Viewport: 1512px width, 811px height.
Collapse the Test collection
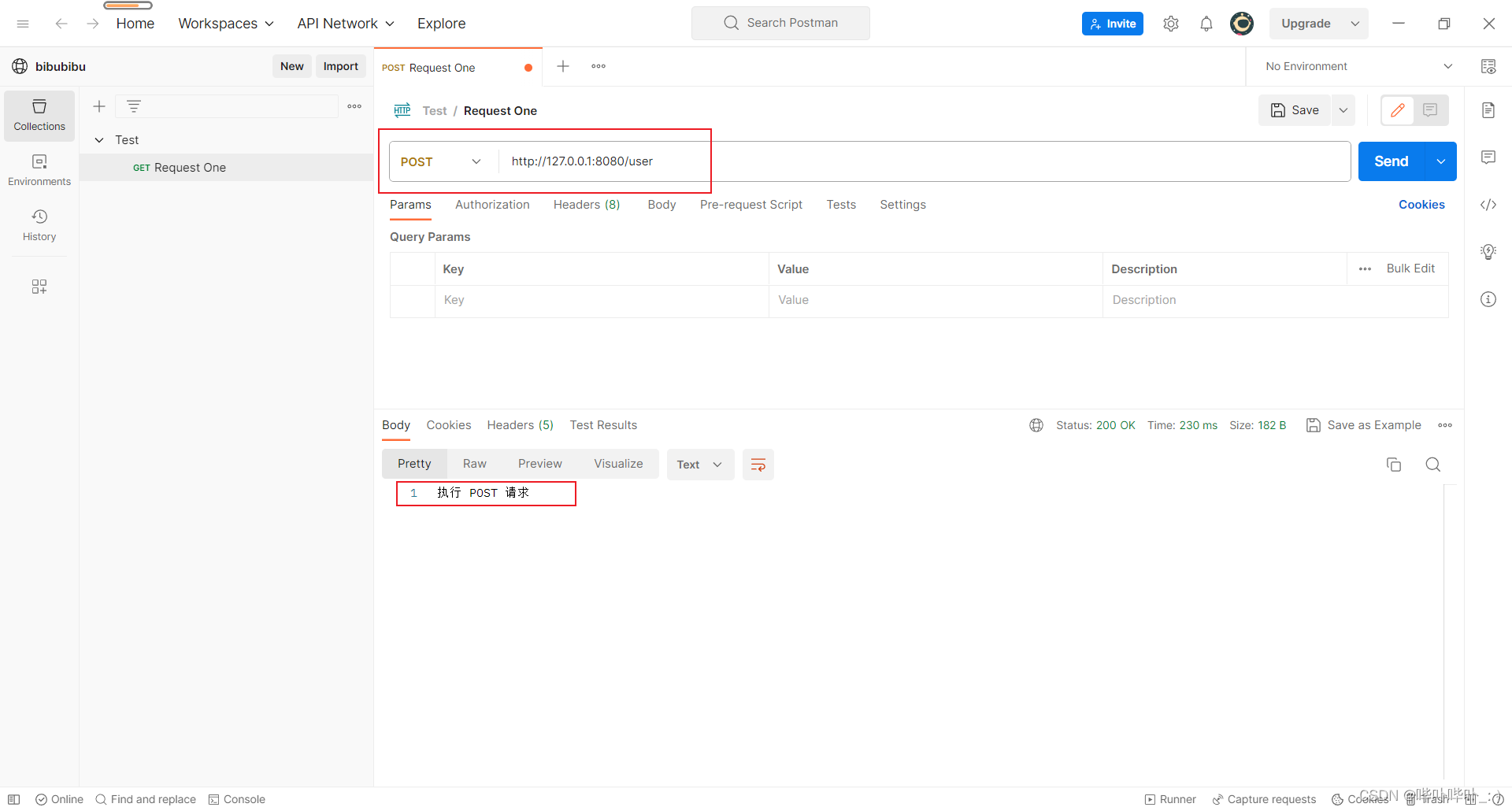[x=99, y=140]
